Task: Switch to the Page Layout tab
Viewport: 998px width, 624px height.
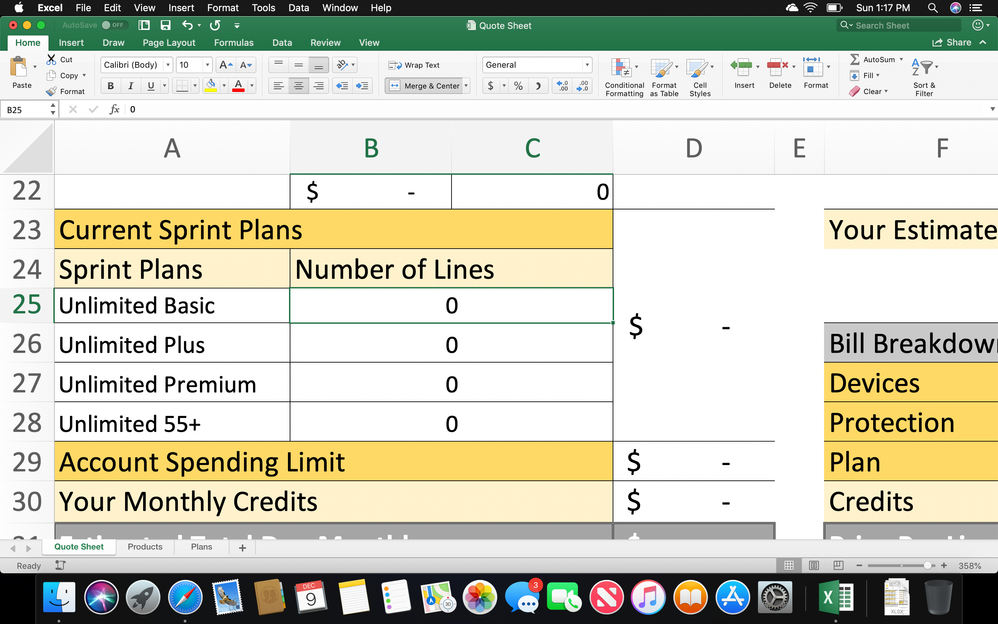Action: coord(169,43)
